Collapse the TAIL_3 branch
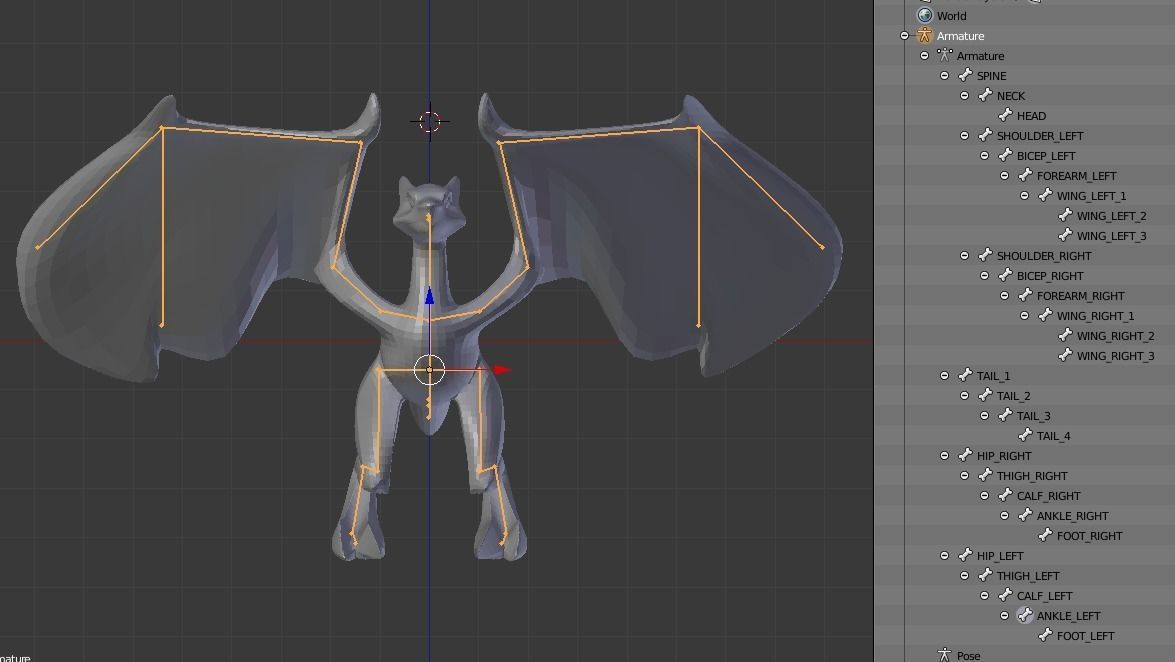 point(985,415)
